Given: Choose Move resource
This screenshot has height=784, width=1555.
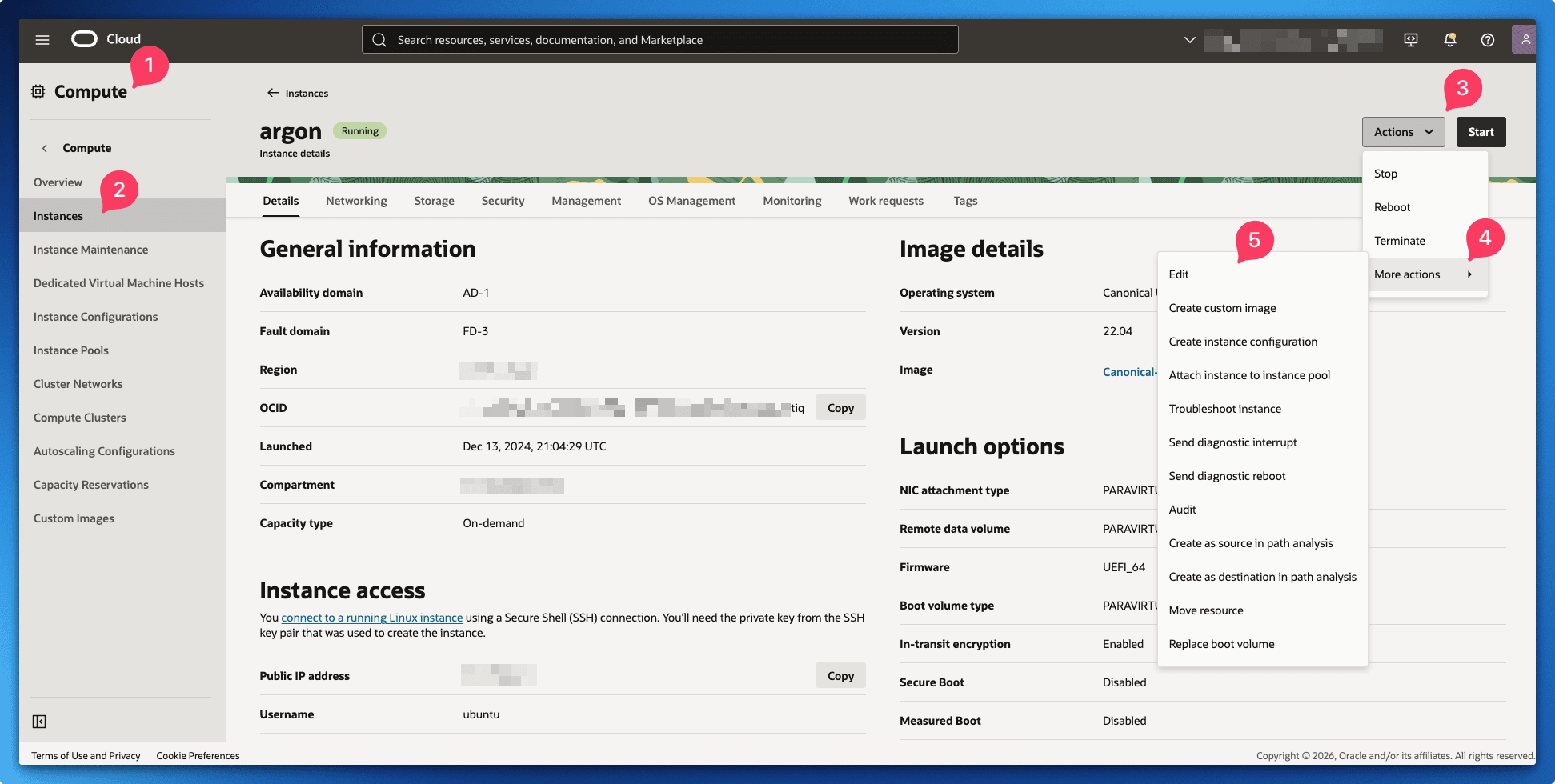Looking at the screenshot, I should pyautogui.click(x=1262, y=610).
